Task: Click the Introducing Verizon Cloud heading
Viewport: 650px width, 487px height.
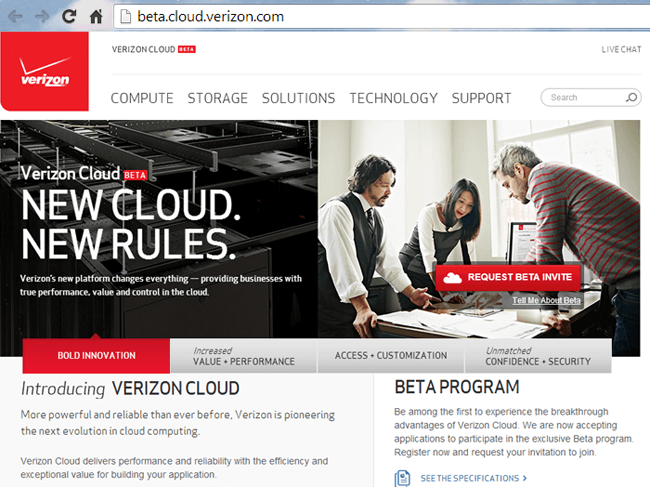Action: point(130,389)
